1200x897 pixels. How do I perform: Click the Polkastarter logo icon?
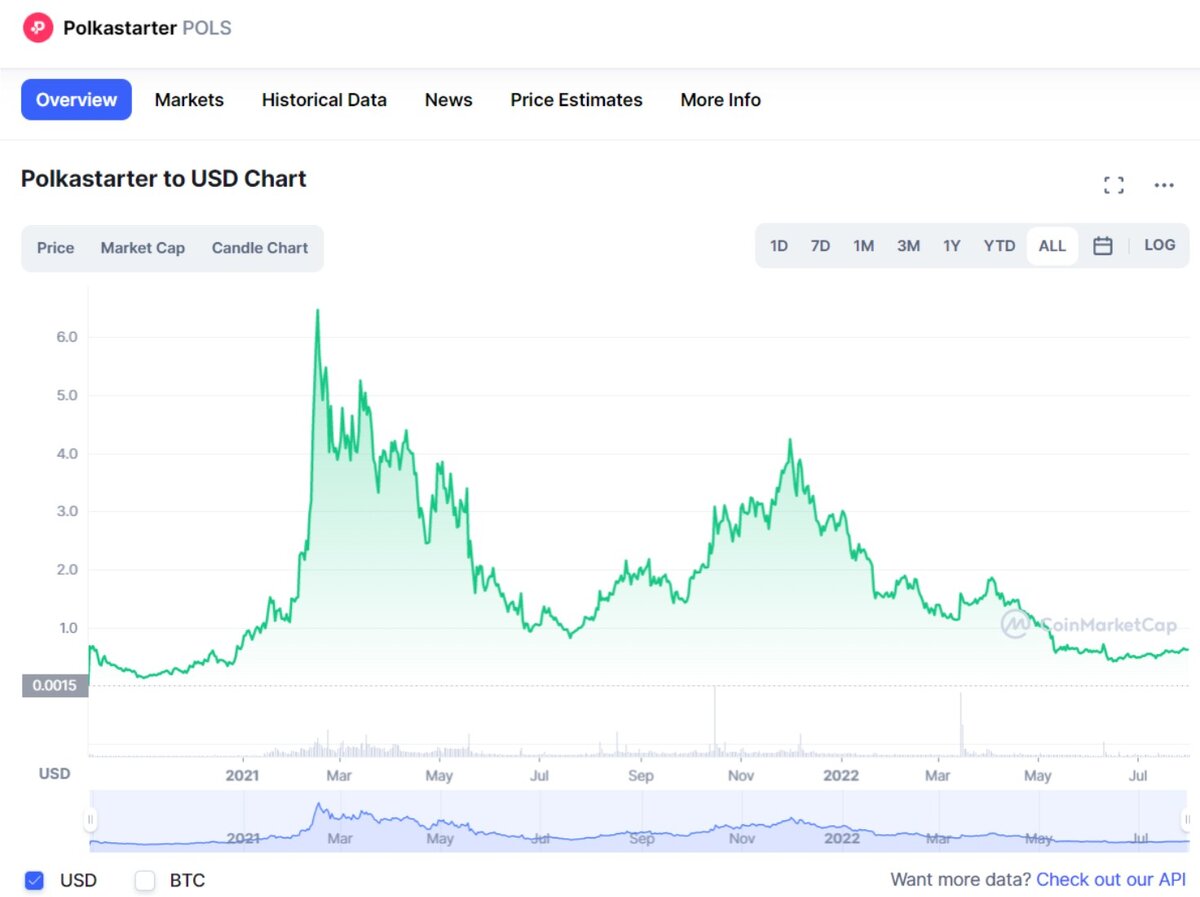click(x=38, y=27)
